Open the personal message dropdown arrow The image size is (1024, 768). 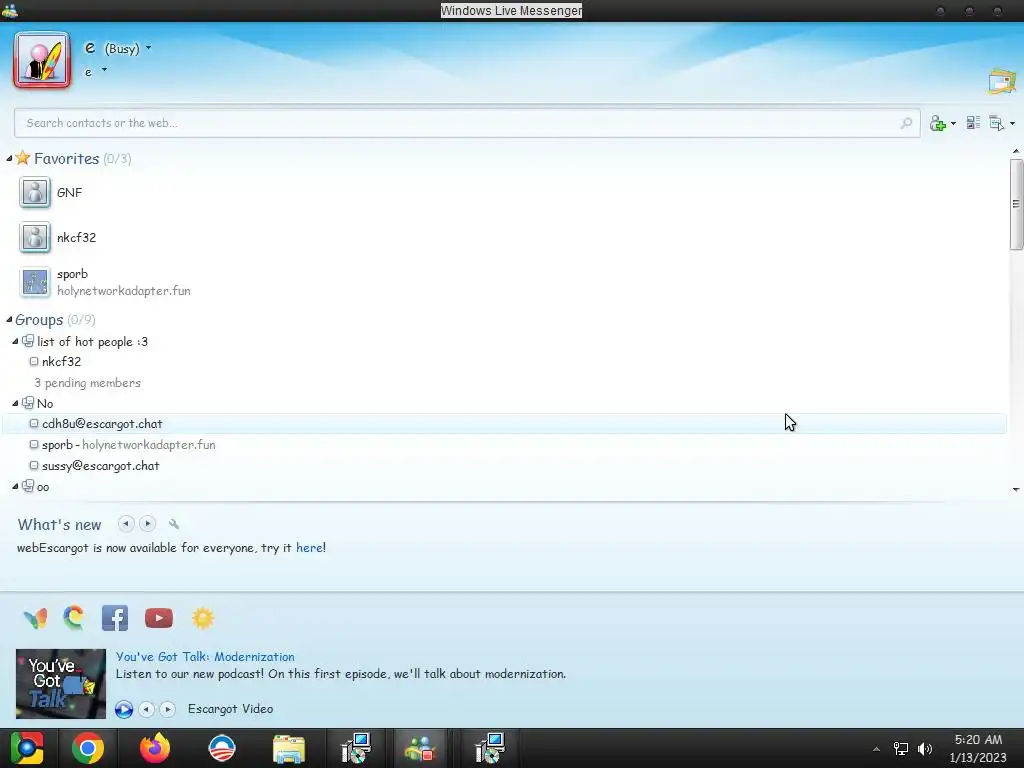click(104, 70)
